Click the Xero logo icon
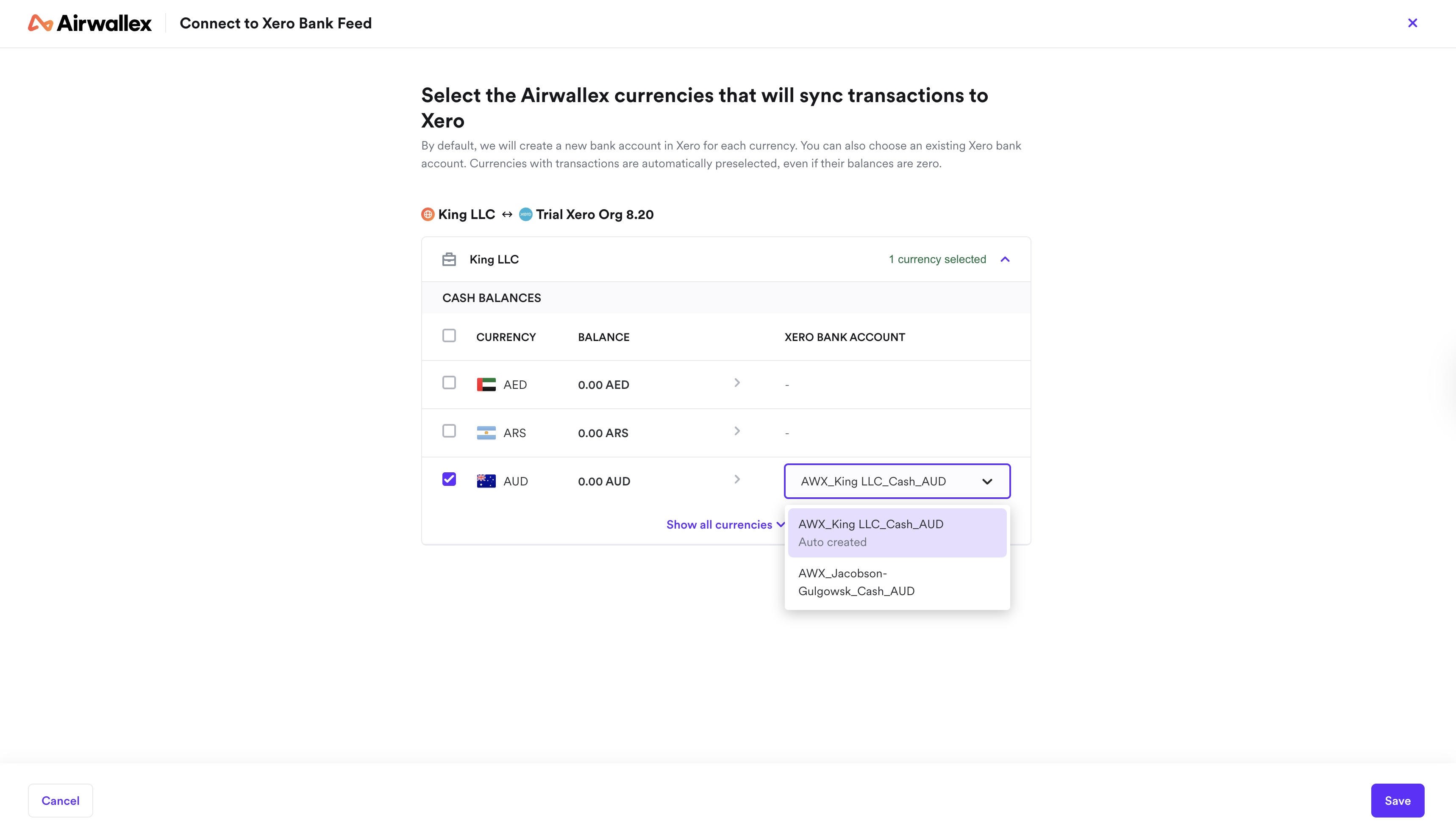1456x837 pixels. (x=525, y=214)
